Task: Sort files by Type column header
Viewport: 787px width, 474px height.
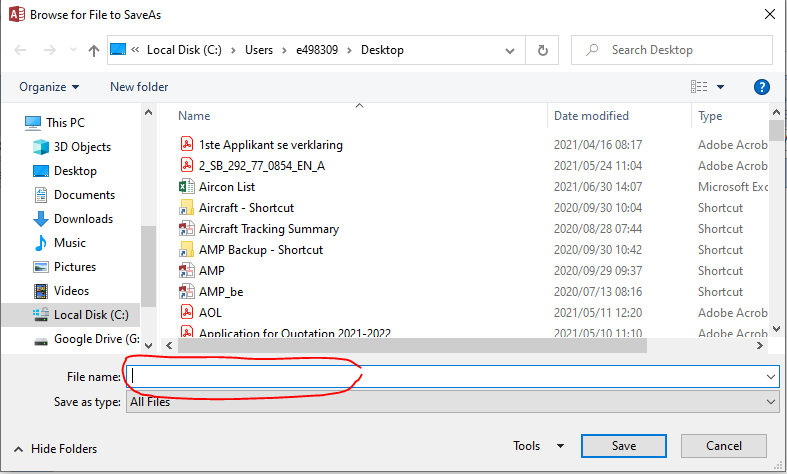Action: tap(710, 116)
